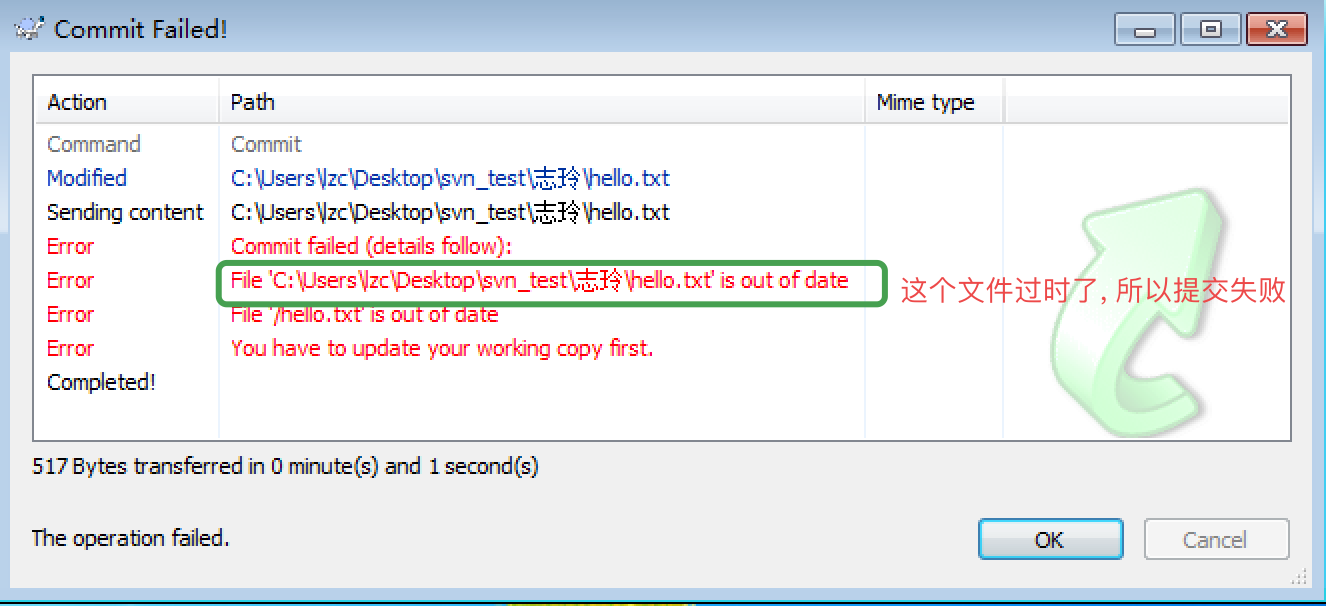
Task: Select the '/hello.txt' is out of date row
Action: click(364, 315)
